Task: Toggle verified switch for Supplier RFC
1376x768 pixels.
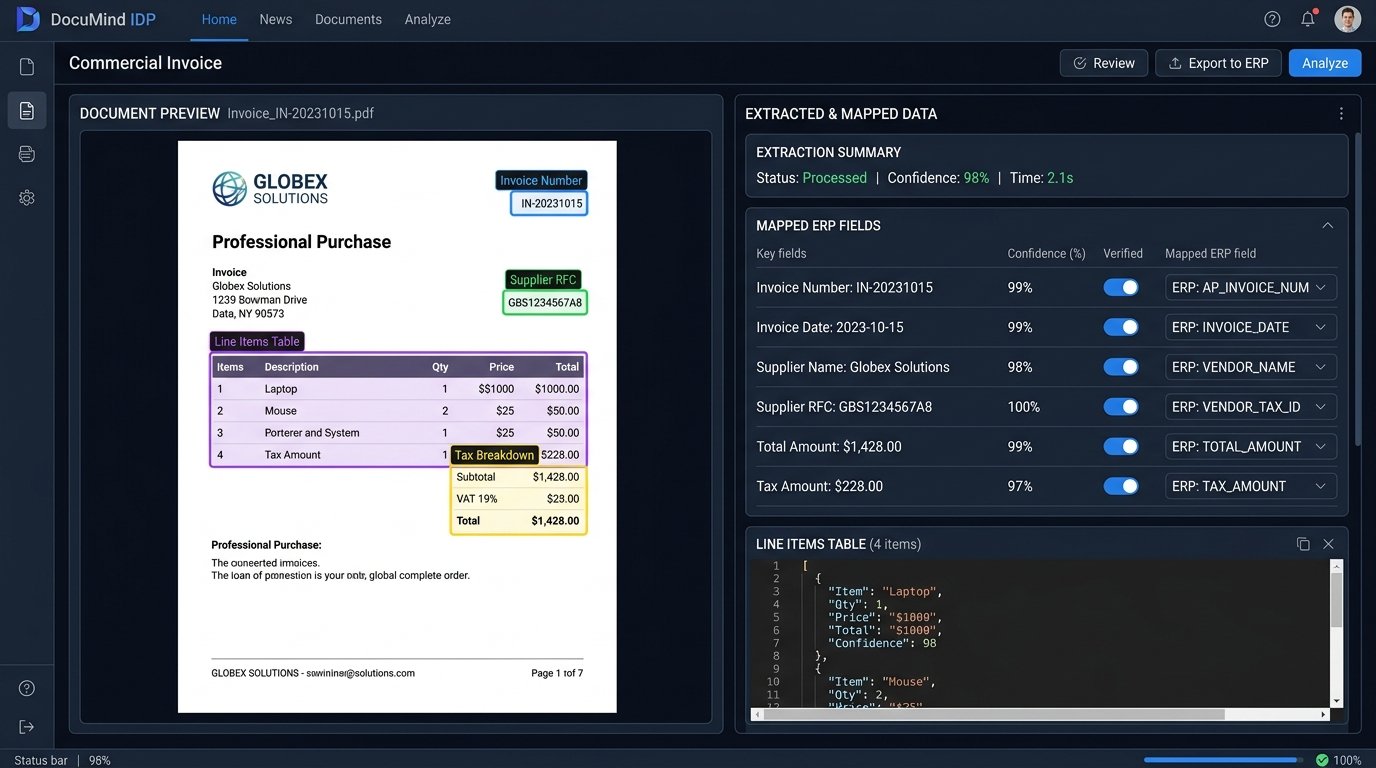Action: click(x=1121, y=407)
